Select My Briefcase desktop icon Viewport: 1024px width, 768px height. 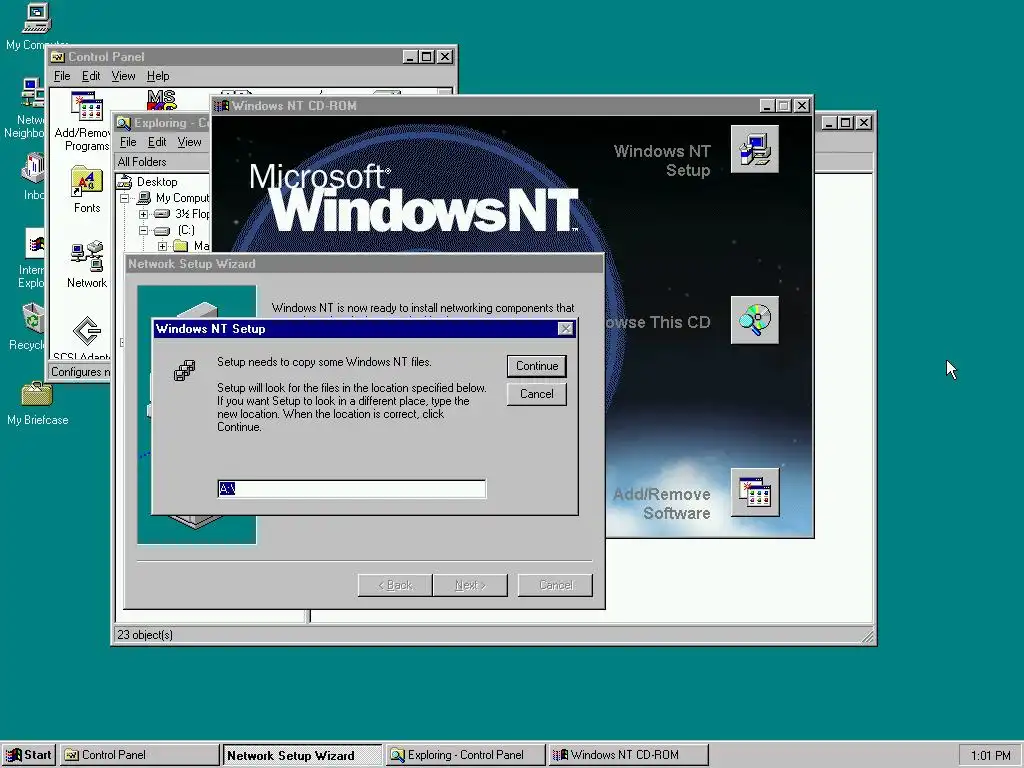[37, 404]
